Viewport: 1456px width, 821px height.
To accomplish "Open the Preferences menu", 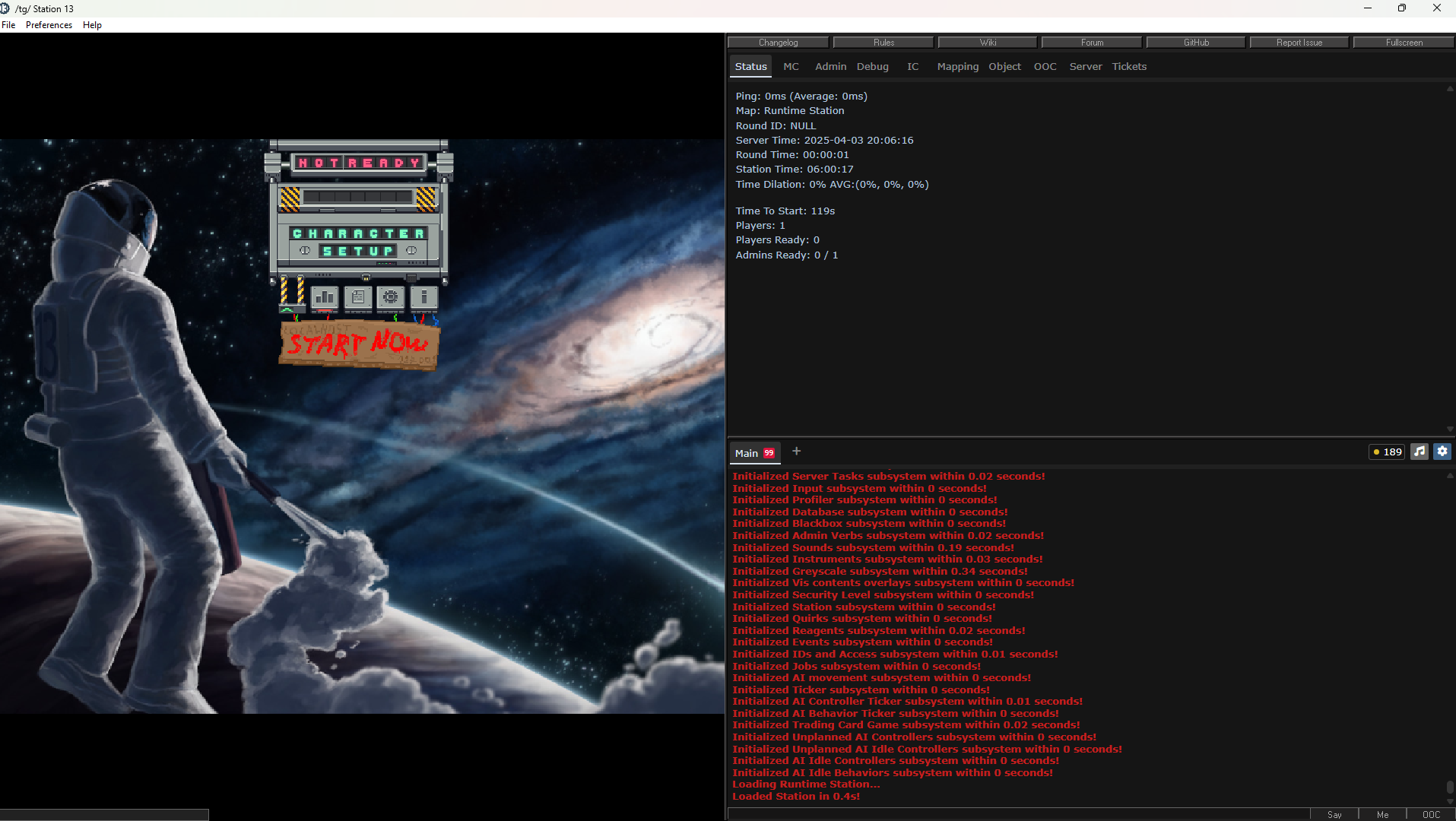I will point(49,25).
